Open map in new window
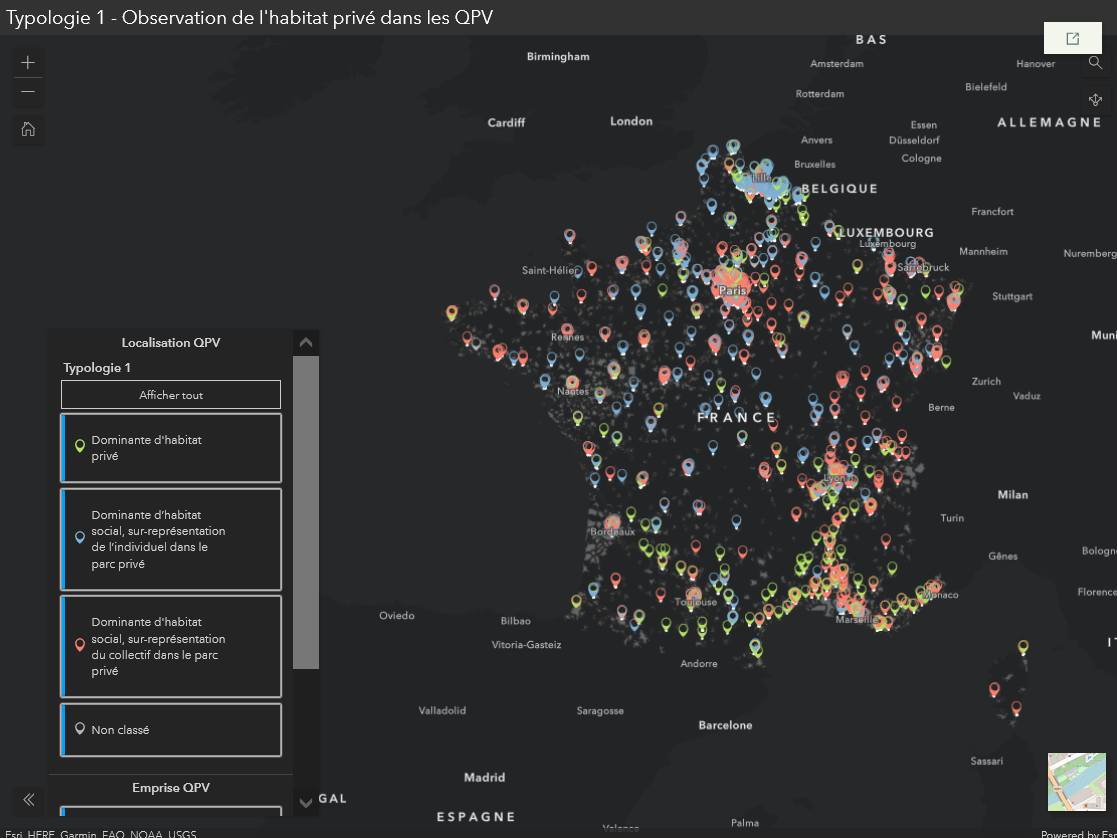Viewport: 1117px width, 838px height. point(1072,38)
